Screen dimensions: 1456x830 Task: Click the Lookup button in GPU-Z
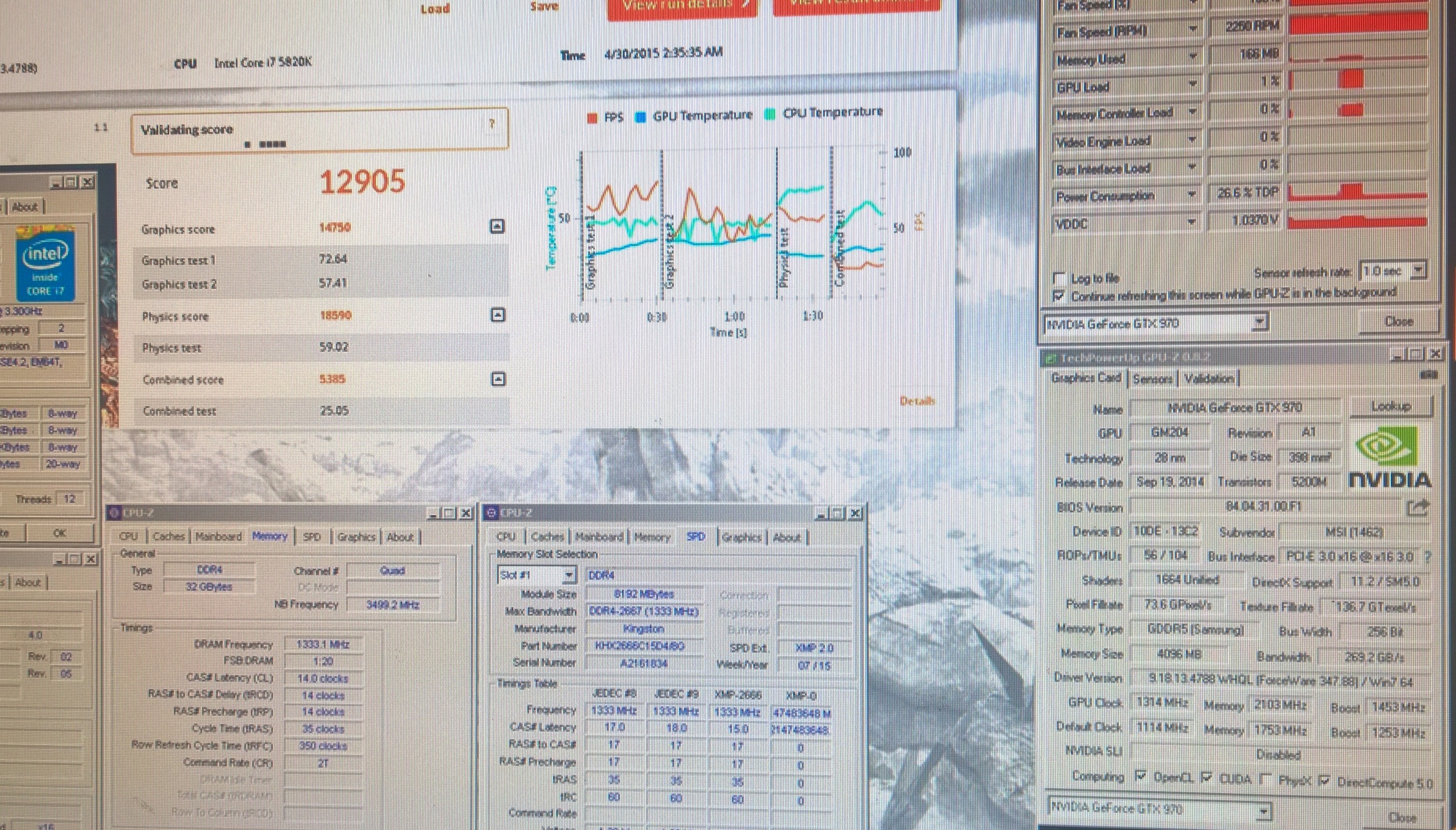pyautogui.click(x=1390, y=407)
